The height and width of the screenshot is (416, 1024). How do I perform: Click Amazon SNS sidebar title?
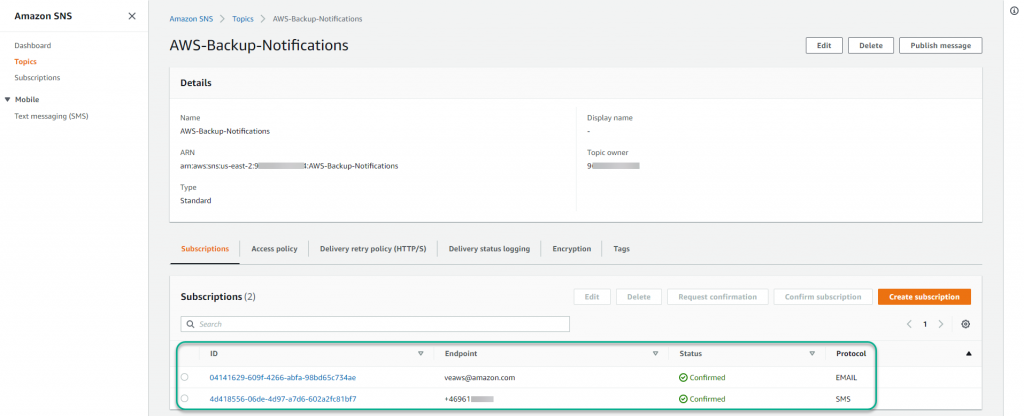point(43,16)
